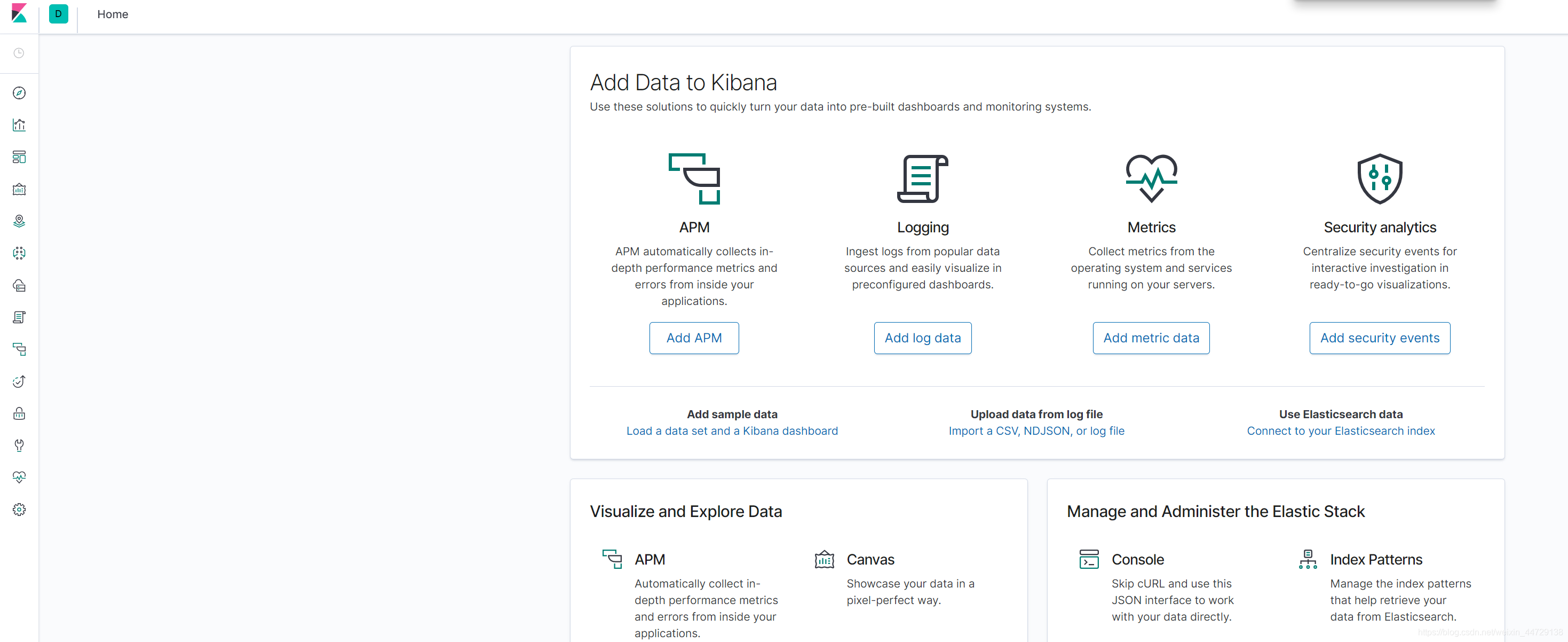Click the large APM icon in Add Data
Image resolution: width=1568 pixels, height=642 pixels.
tap(694, 178)
